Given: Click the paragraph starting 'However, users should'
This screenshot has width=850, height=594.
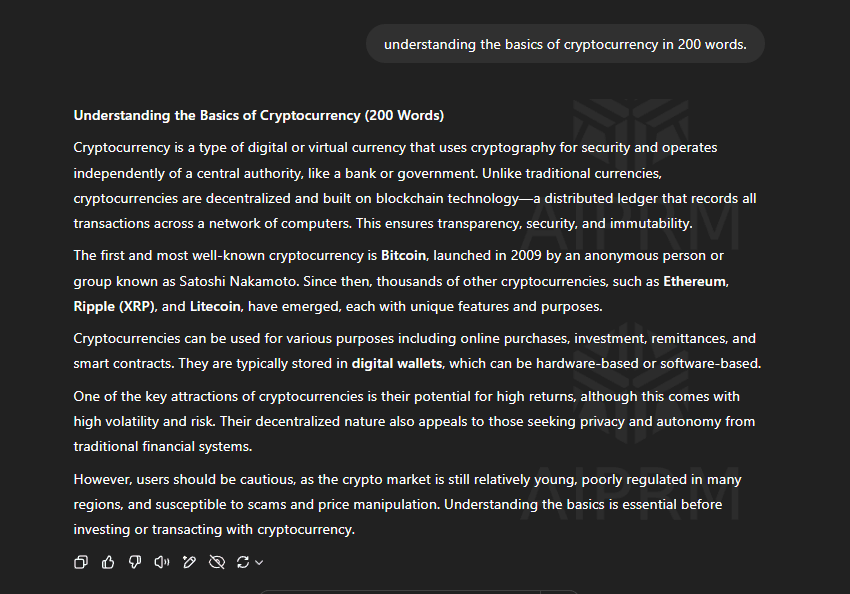Looking at the screenshot, I should click(407, 504).
